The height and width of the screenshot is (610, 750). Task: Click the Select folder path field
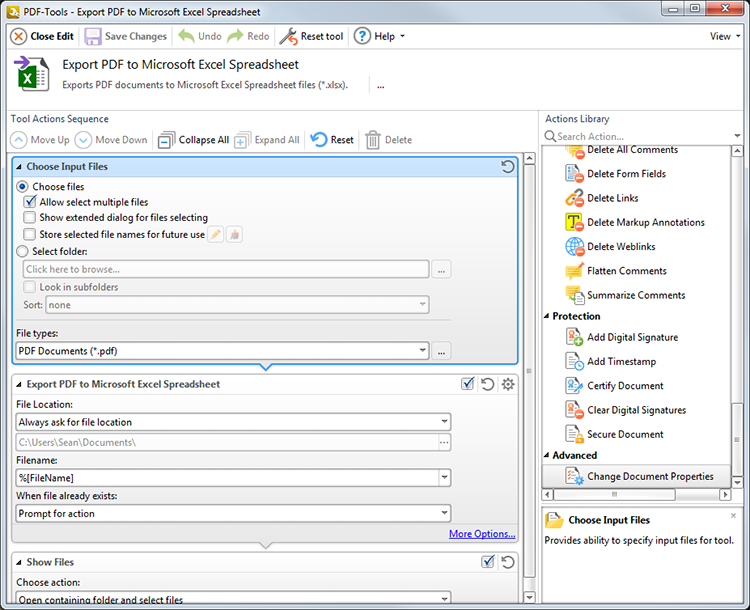pyautogui.click(x=226, y=269)
